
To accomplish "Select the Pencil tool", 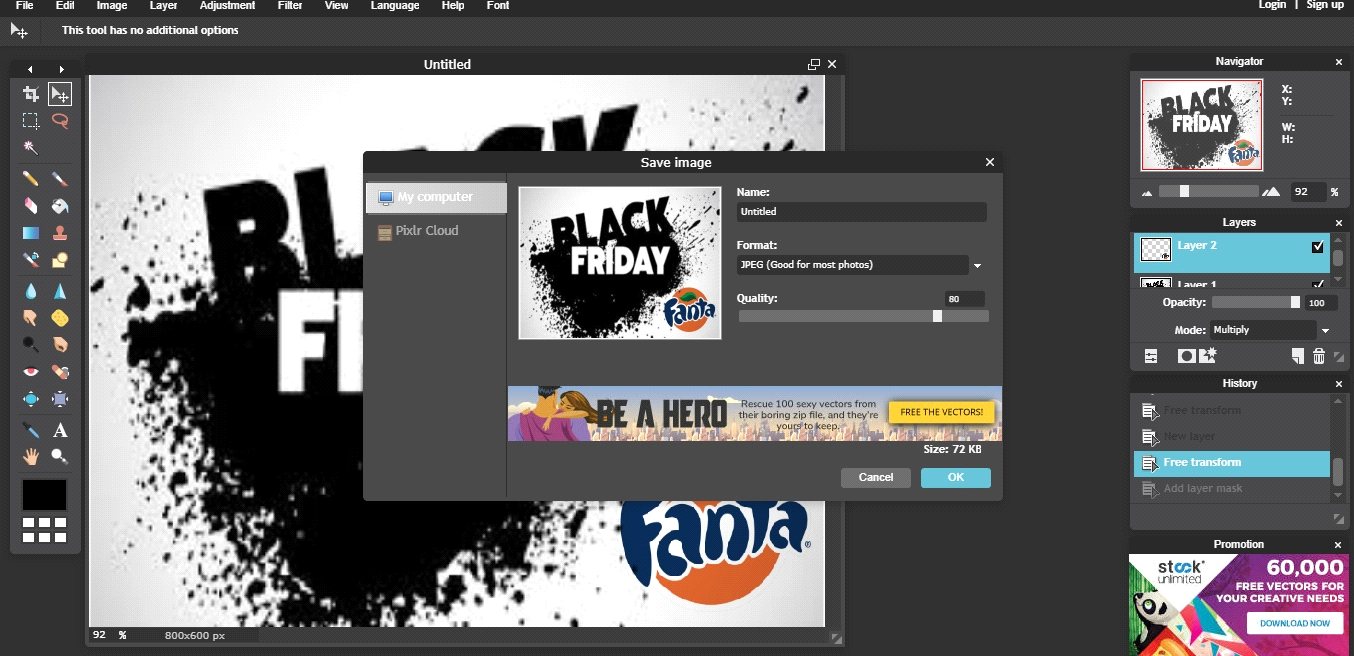I will pos(31,179).
